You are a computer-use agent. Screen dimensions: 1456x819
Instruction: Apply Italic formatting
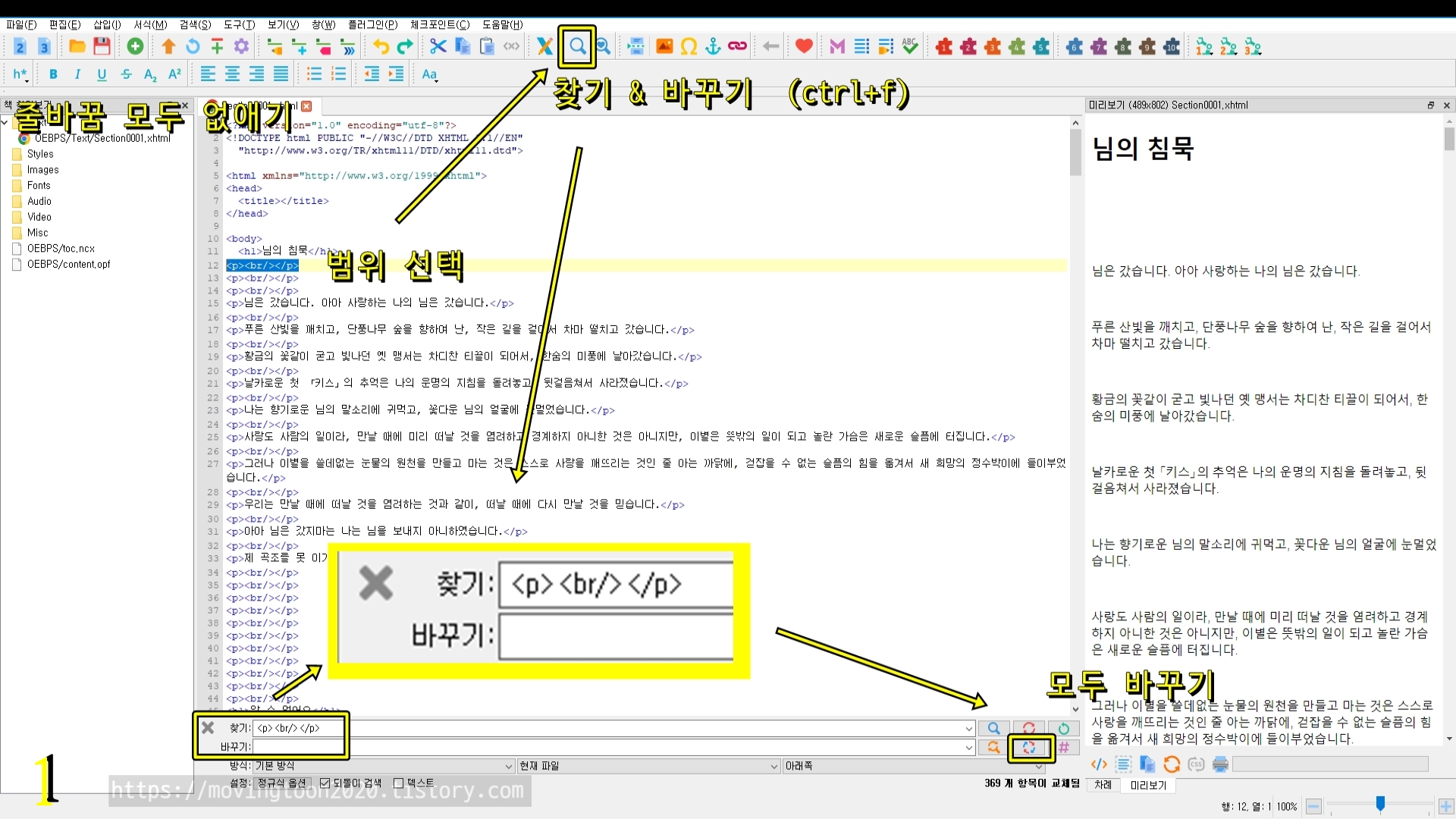(x=77, y=74)
